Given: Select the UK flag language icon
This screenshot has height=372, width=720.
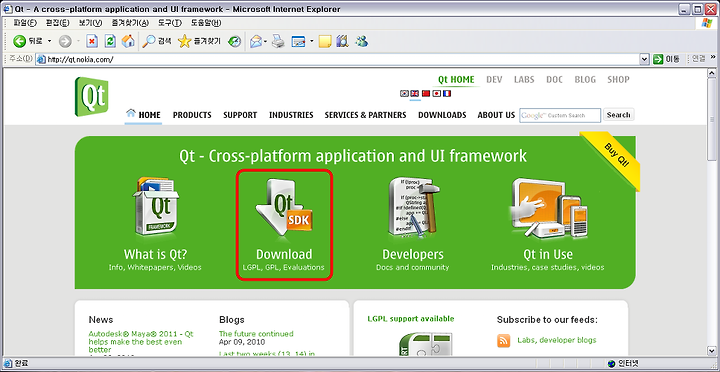Looking at the screenshot, I should coord(415,93).
